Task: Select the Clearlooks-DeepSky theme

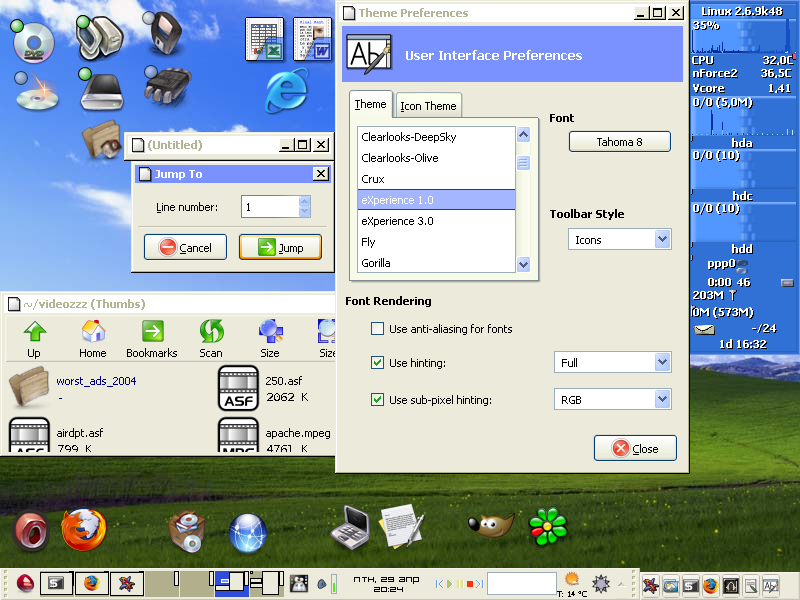Action: pos(436,137)
